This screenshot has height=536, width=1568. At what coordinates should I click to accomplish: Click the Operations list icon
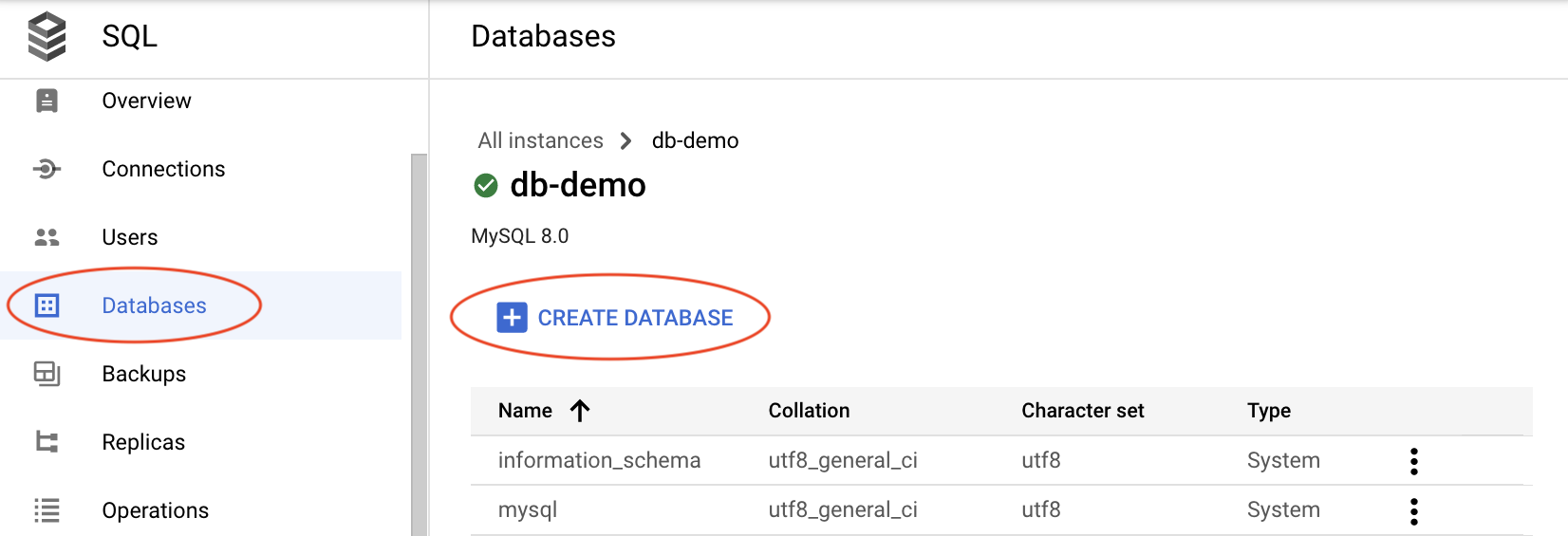point(47,510)
